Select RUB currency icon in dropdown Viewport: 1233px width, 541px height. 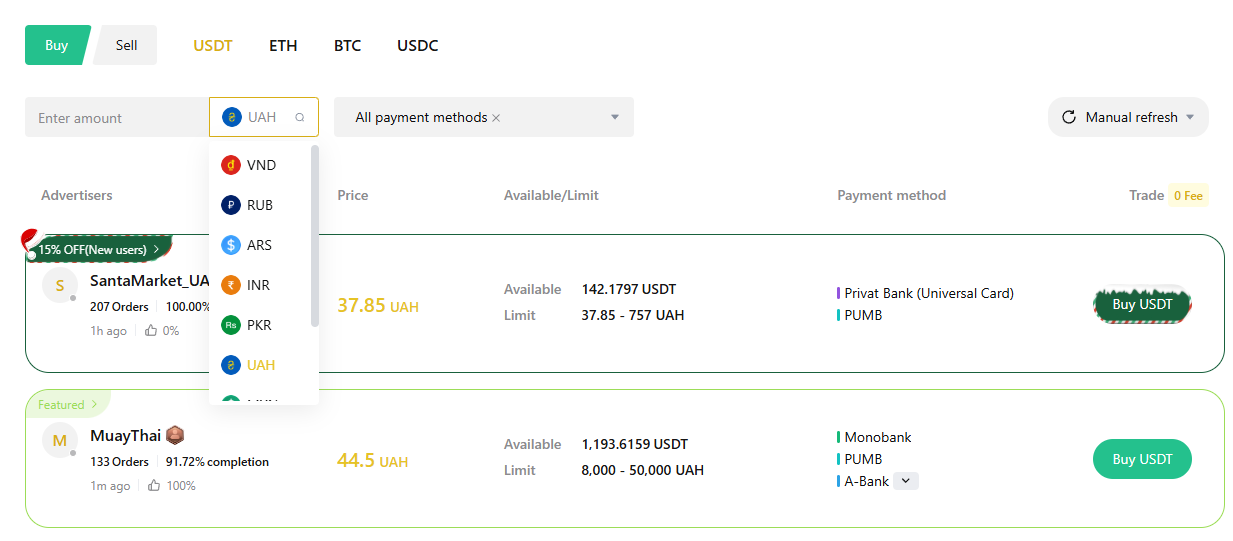[x=231, y=205]
